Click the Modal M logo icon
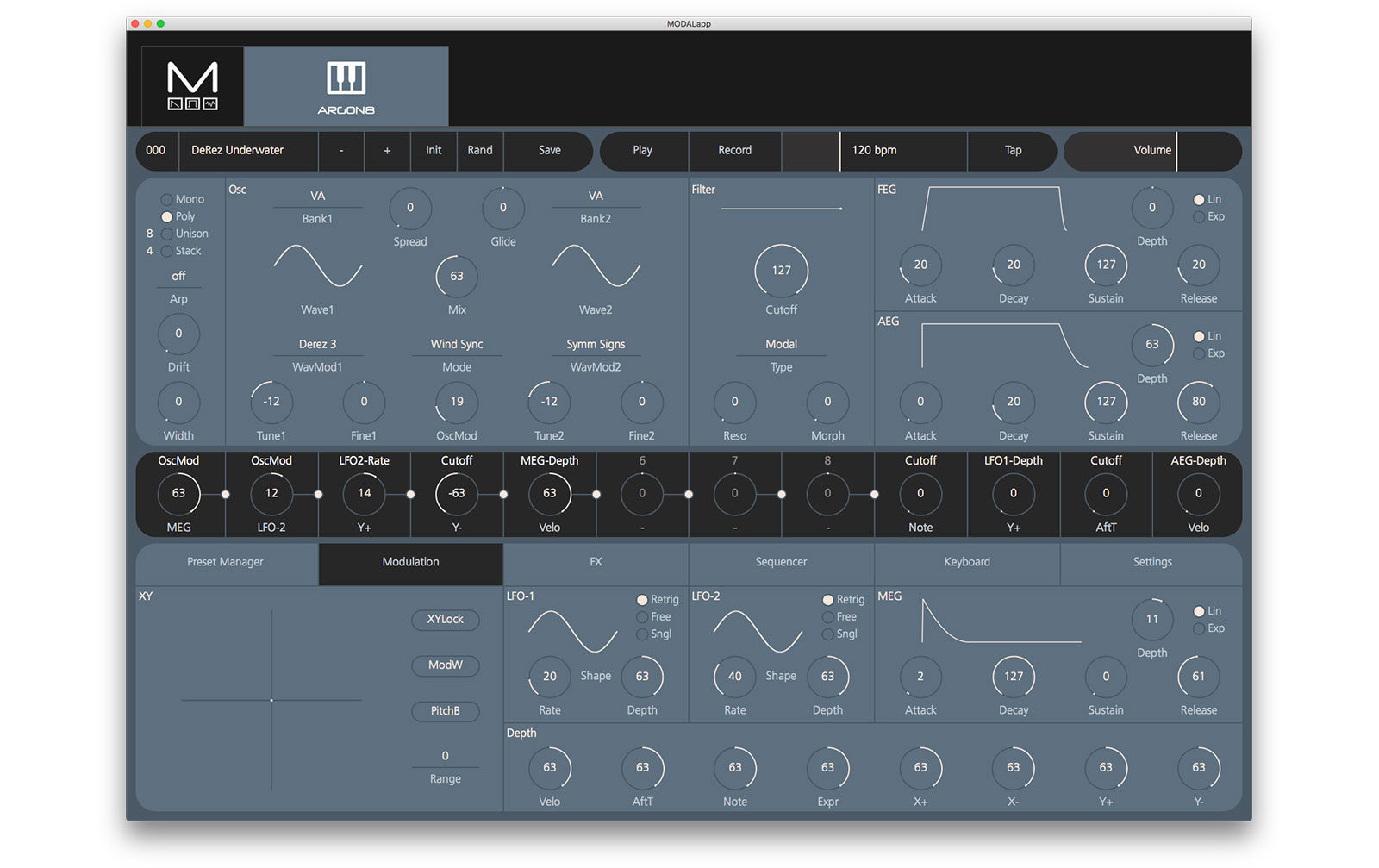Viewport: 1379px width, 868px height. coord(192,85)
